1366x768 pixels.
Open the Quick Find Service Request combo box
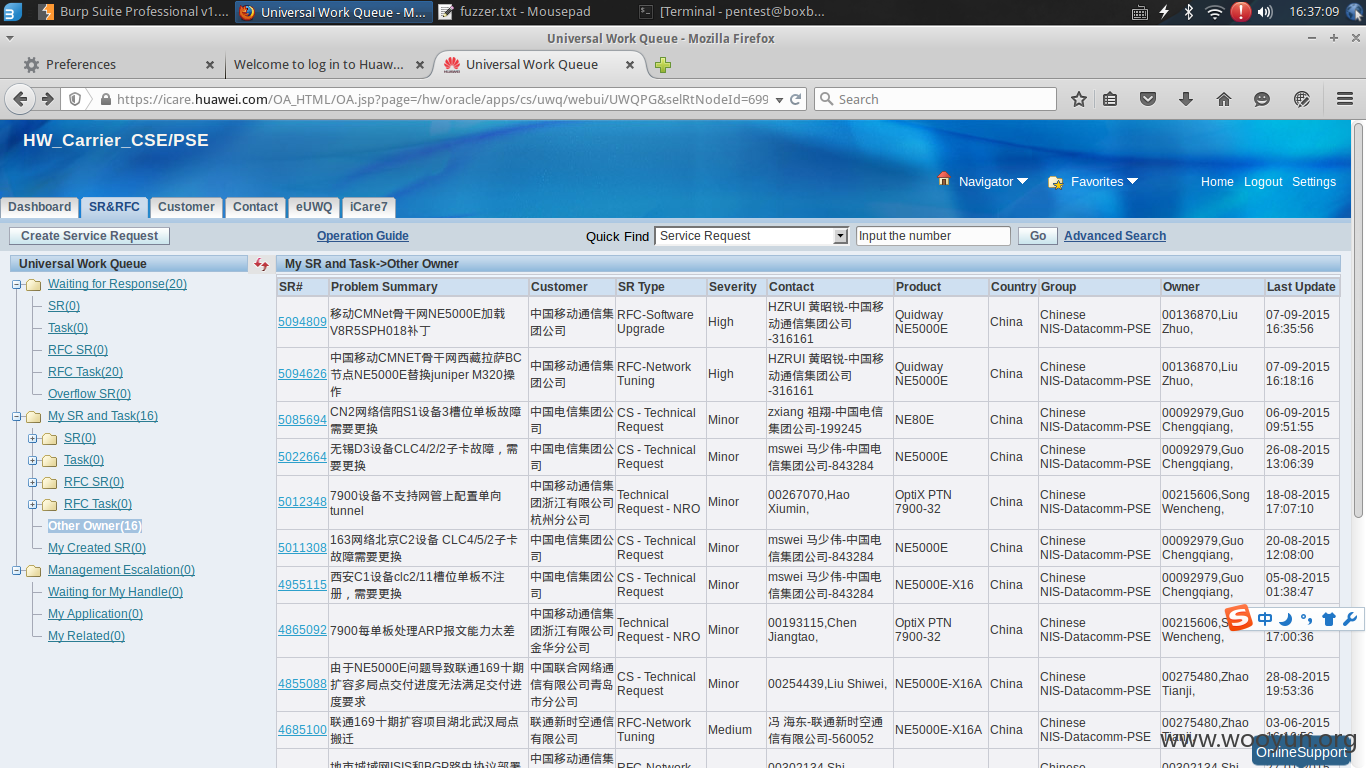(752, 236)
